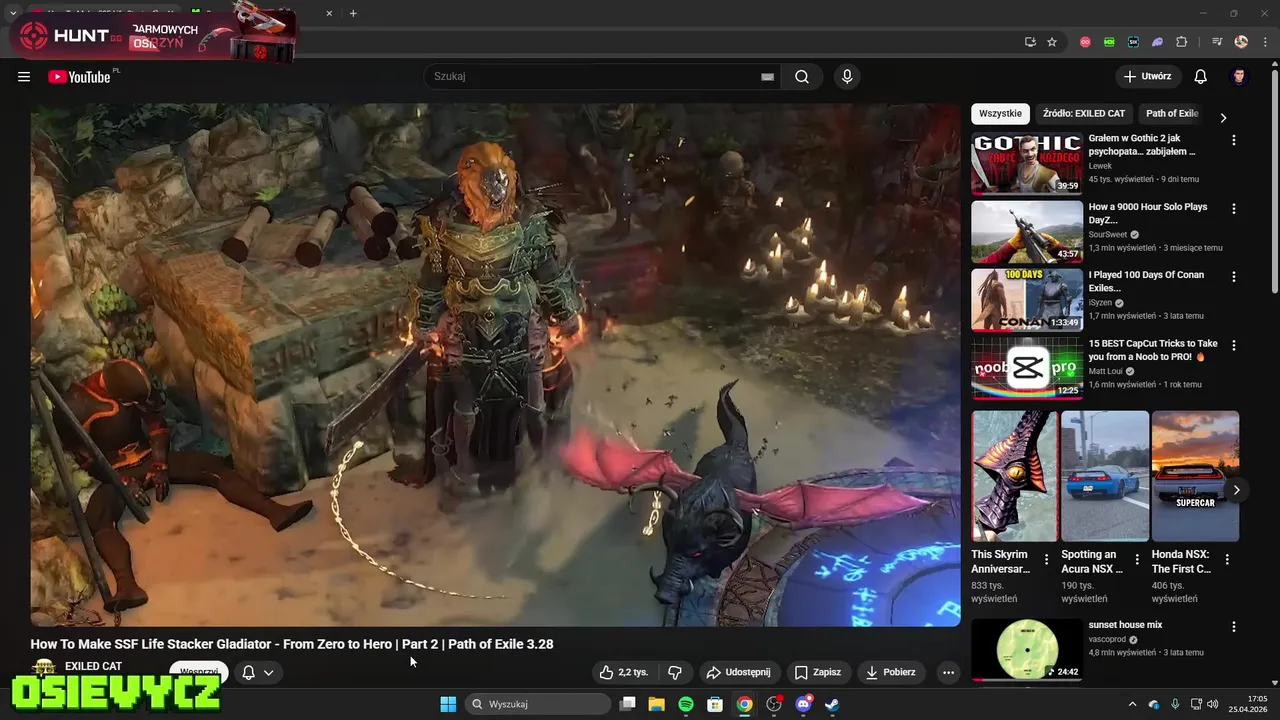Open options for Conan Exiles video
The height and width of the screenshot is (720, 1280).
tap(1233, 276)
